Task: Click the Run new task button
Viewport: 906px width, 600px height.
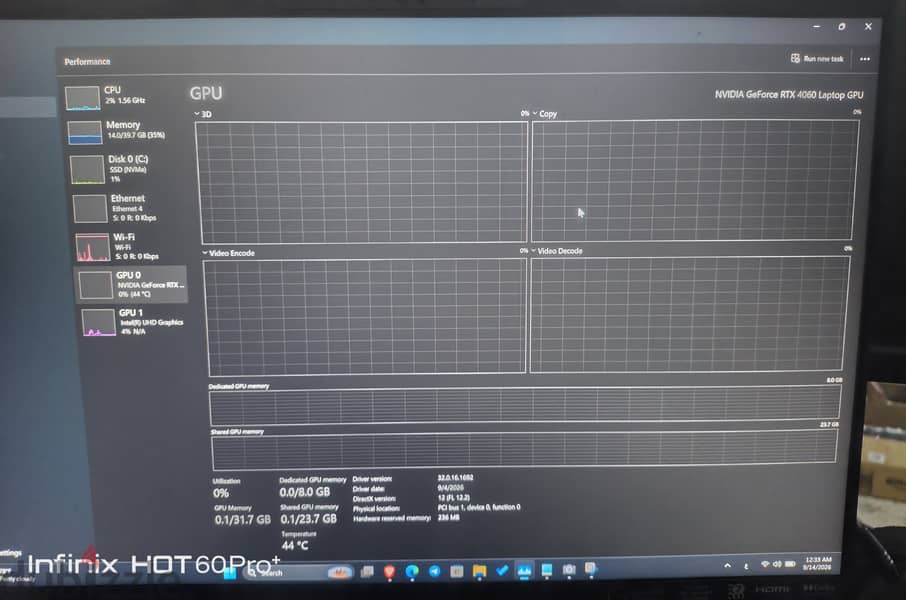Action: pyautogui.click(x=817, y=59)
